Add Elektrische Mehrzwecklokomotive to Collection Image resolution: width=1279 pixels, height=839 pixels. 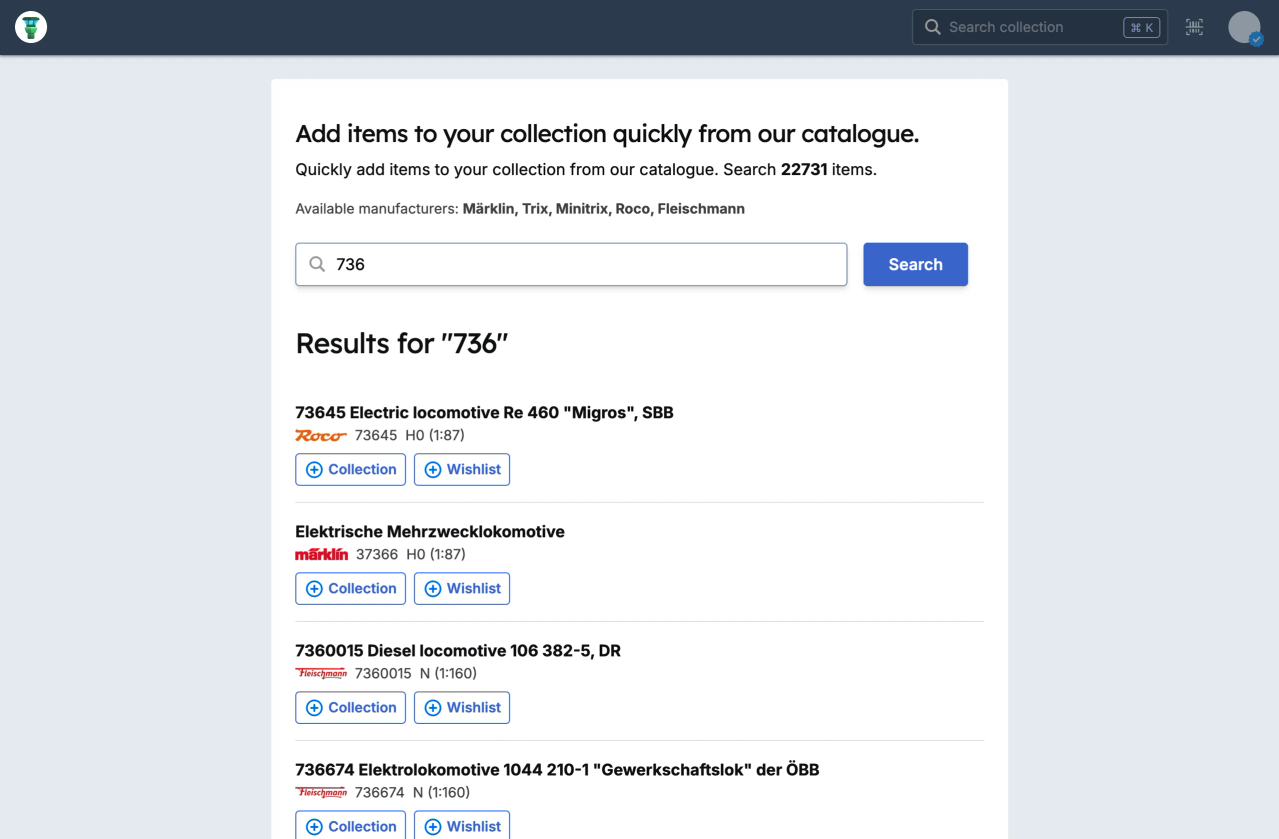pos(350,588)
